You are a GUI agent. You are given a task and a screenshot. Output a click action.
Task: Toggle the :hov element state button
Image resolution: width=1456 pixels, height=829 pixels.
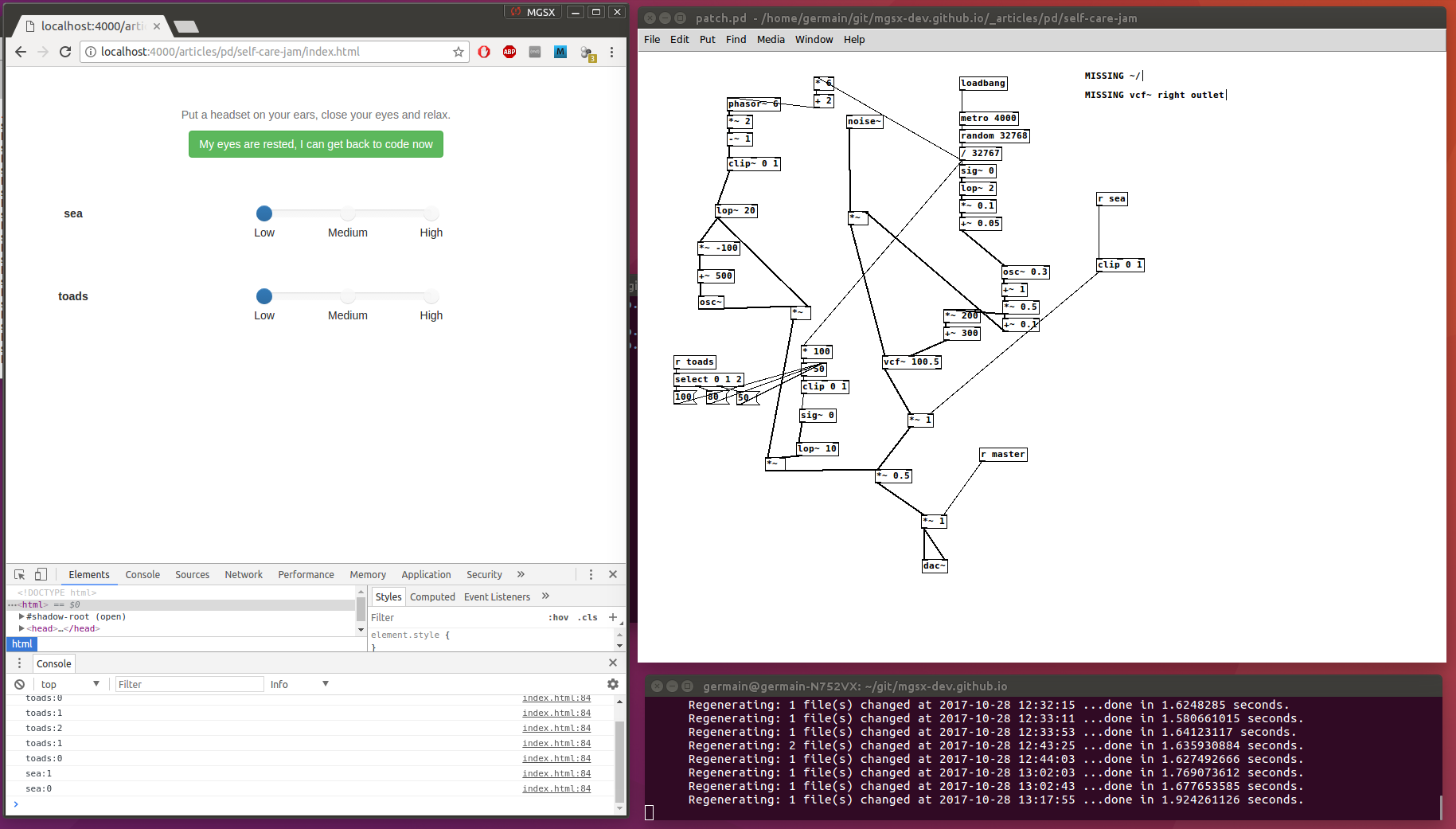click(558, 617)
